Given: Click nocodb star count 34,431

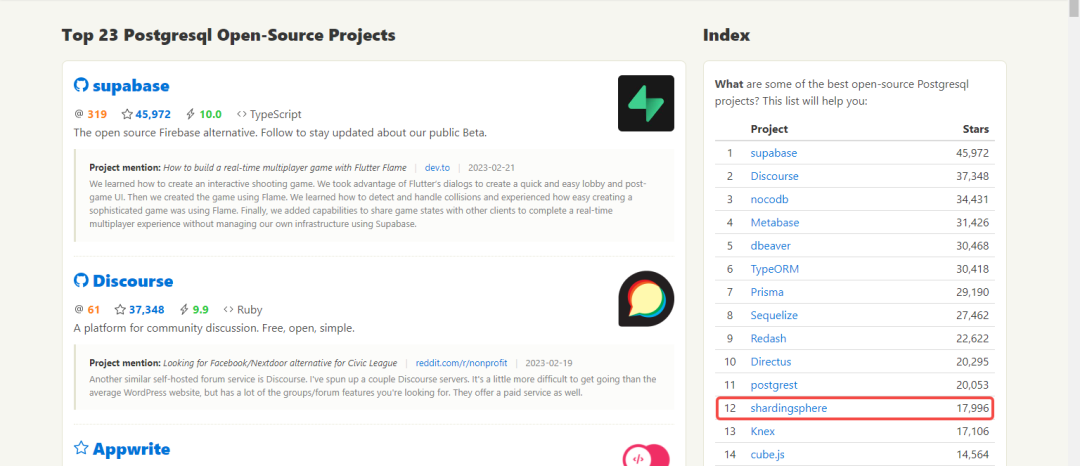Looking at the screenshot, I should [972, 200].
